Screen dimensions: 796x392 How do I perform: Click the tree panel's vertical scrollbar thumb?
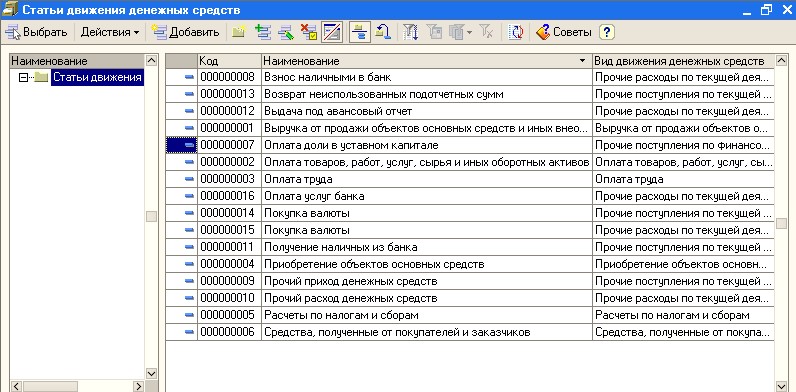(x=151, y=216)
